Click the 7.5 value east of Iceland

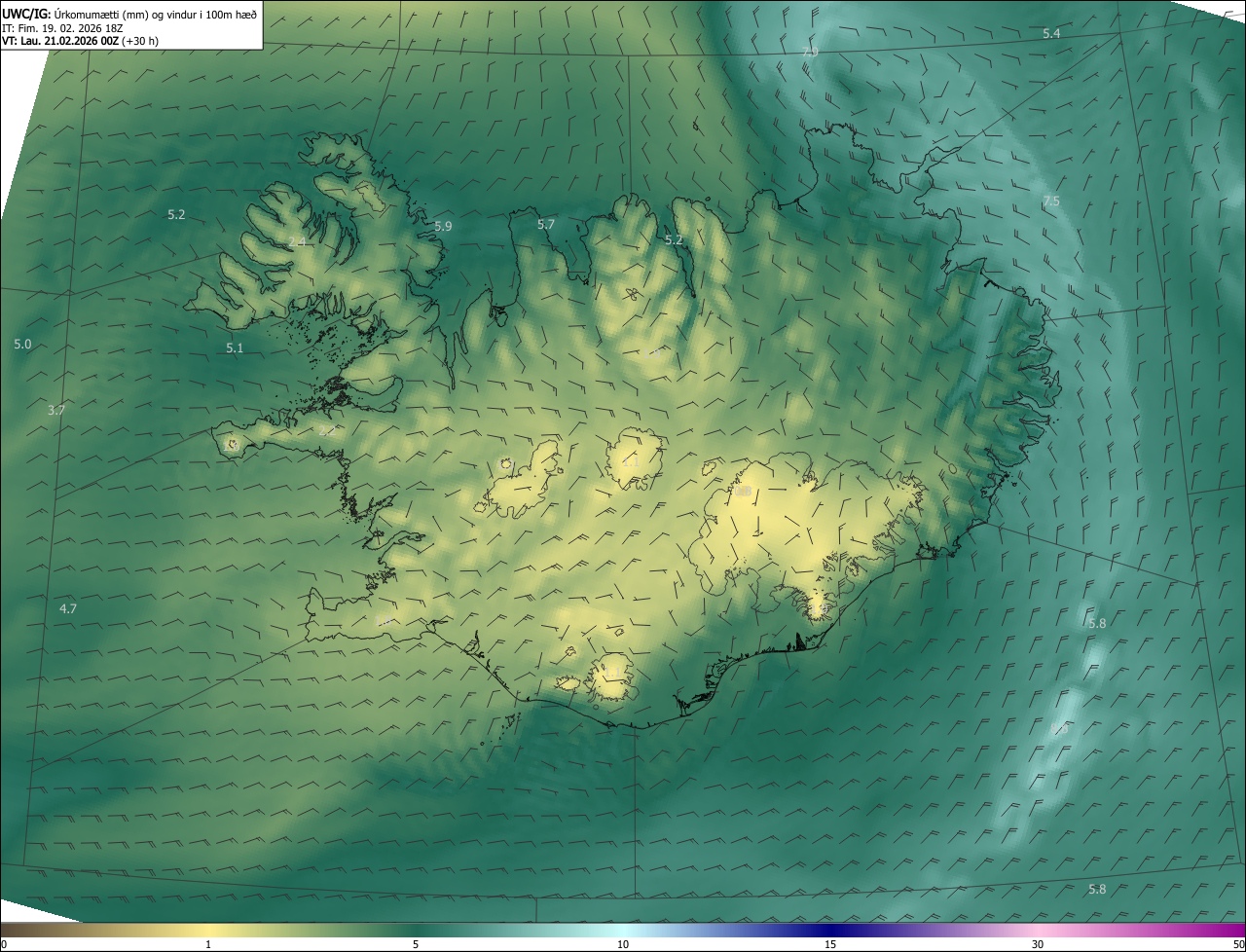click(1051, 201)
